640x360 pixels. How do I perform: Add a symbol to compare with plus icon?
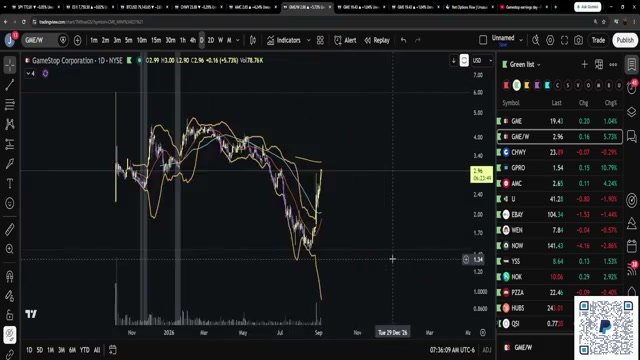[x=78, y=40]
